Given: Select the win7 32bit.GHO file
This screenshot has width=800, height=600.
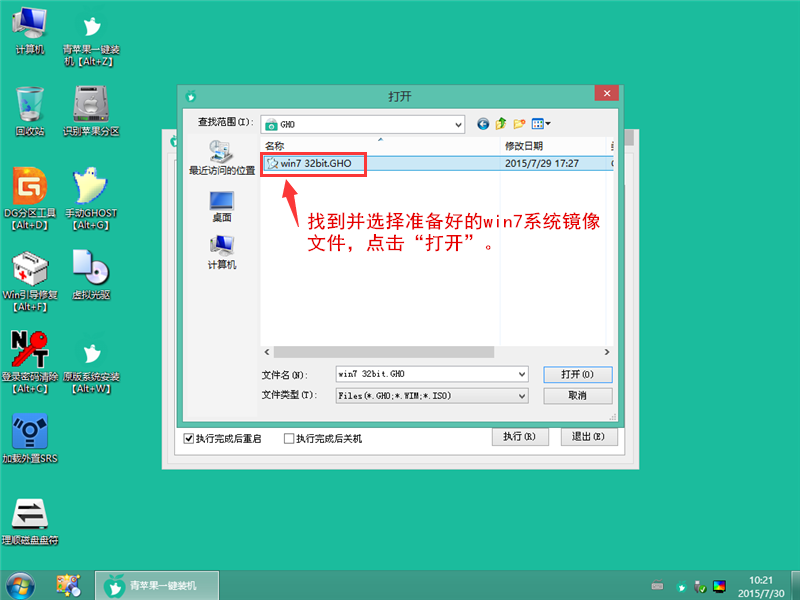Looking at the screenshot, I should pyautogui.click(x=312, y=164).
